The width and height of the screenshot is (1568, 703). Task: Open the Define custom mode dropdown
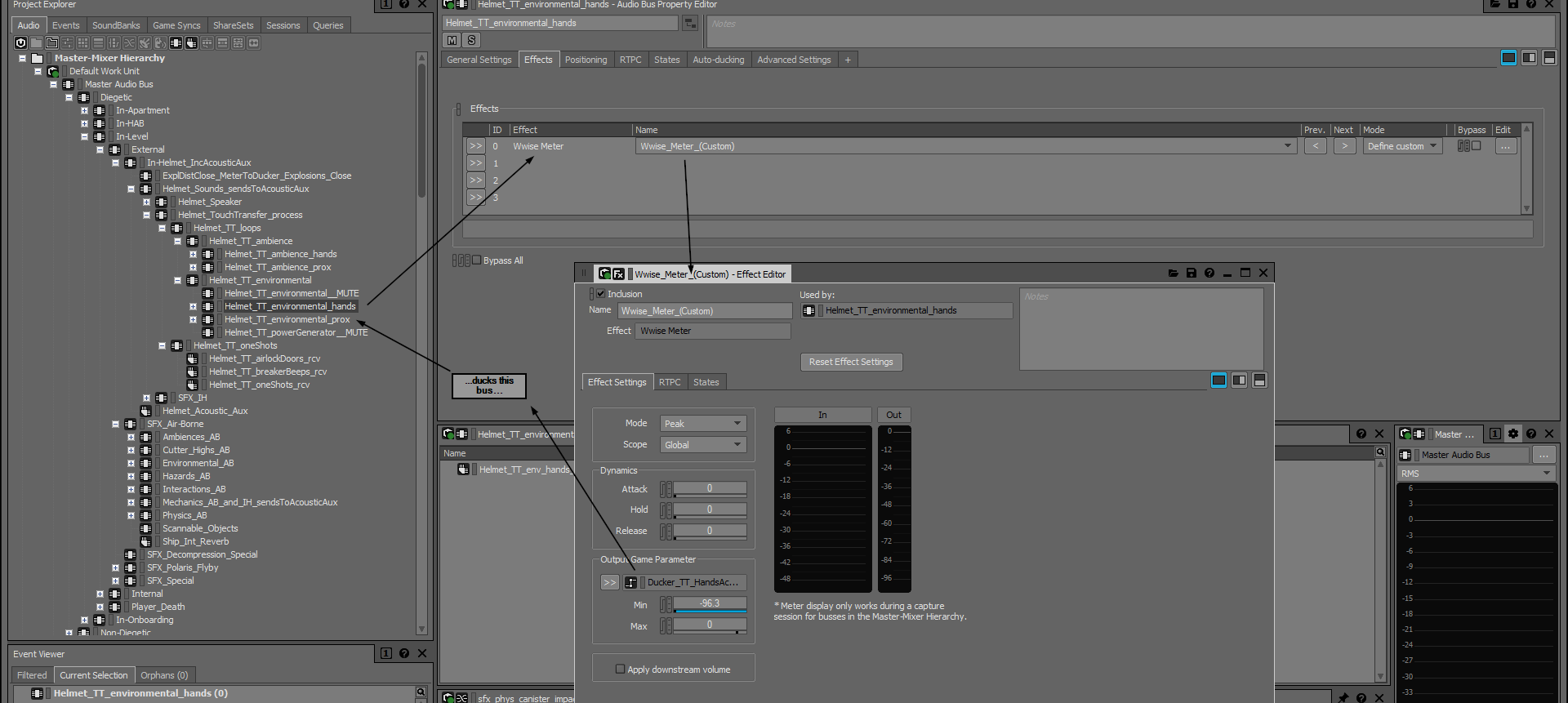point(1402,146)
